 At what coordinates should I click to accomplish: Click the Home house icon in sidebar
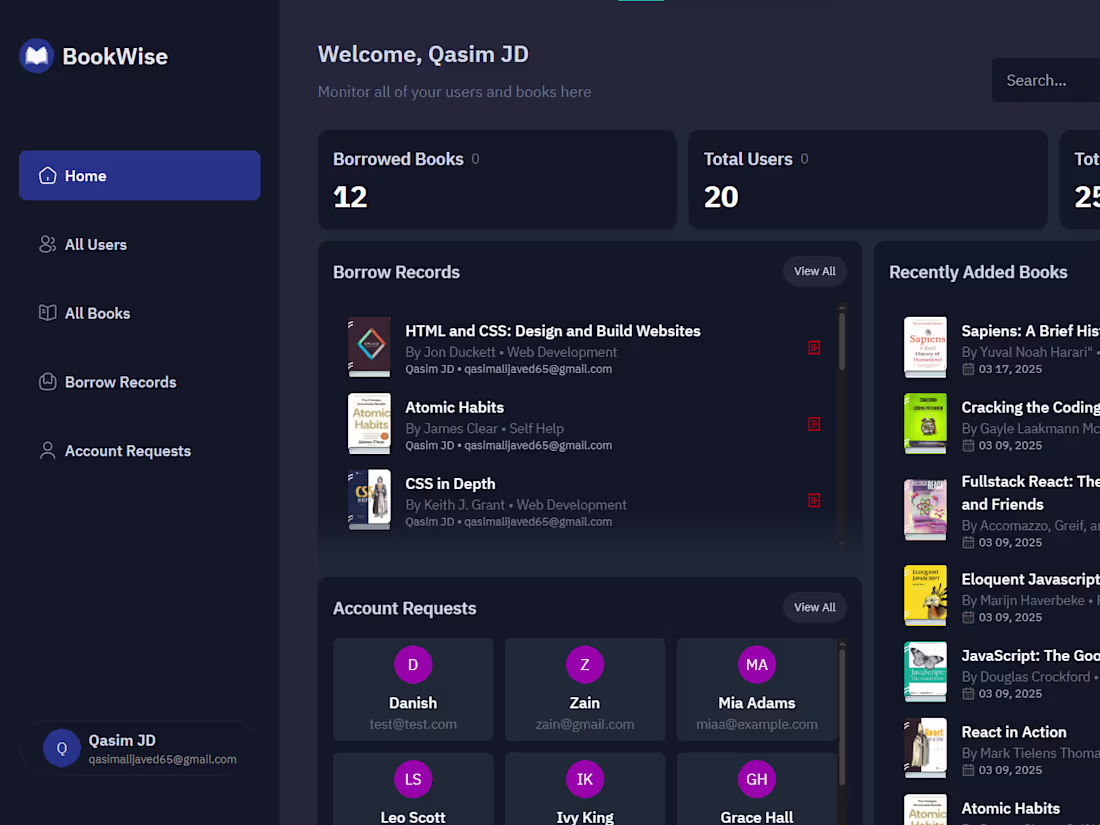(x=48, y=175)
